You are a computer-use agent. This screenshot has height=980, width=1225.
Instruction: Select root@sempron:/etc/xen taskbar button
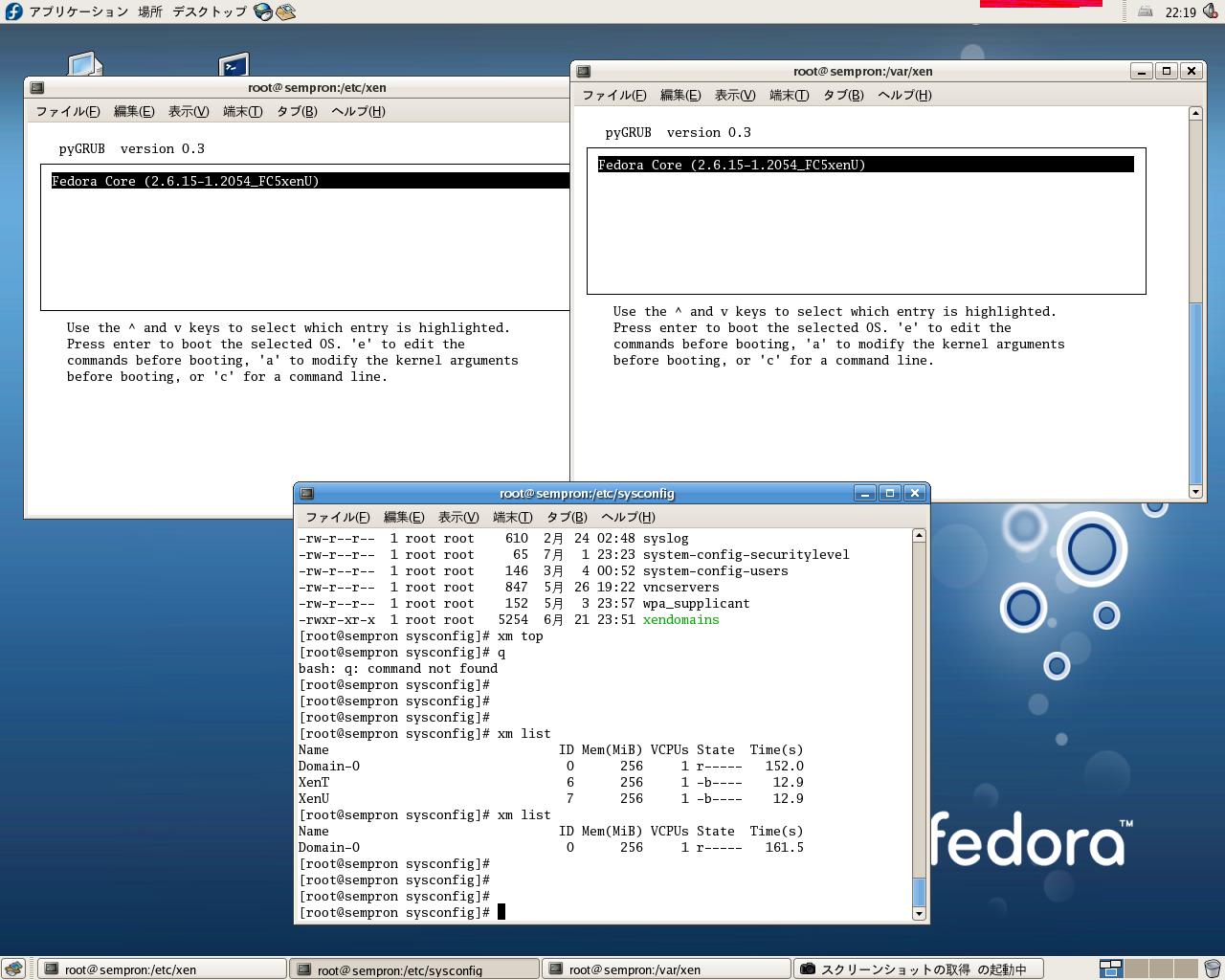pos(162,969)
